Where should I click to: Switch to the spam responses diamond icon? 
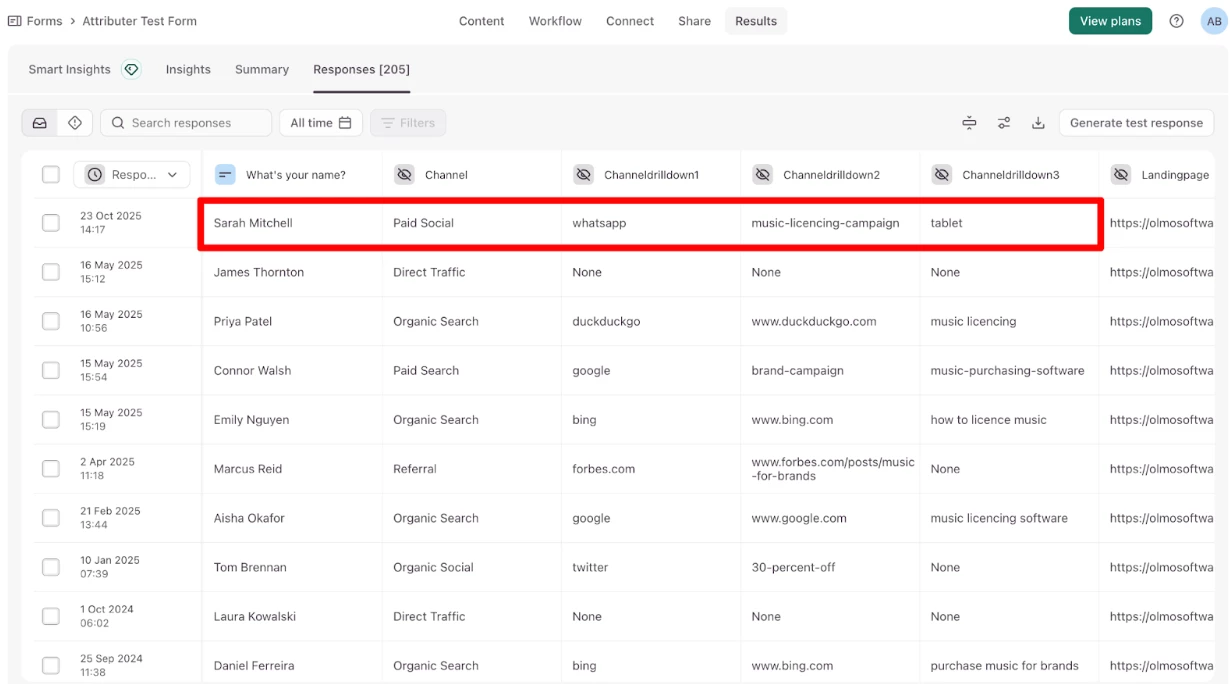(x=75, y=123)
